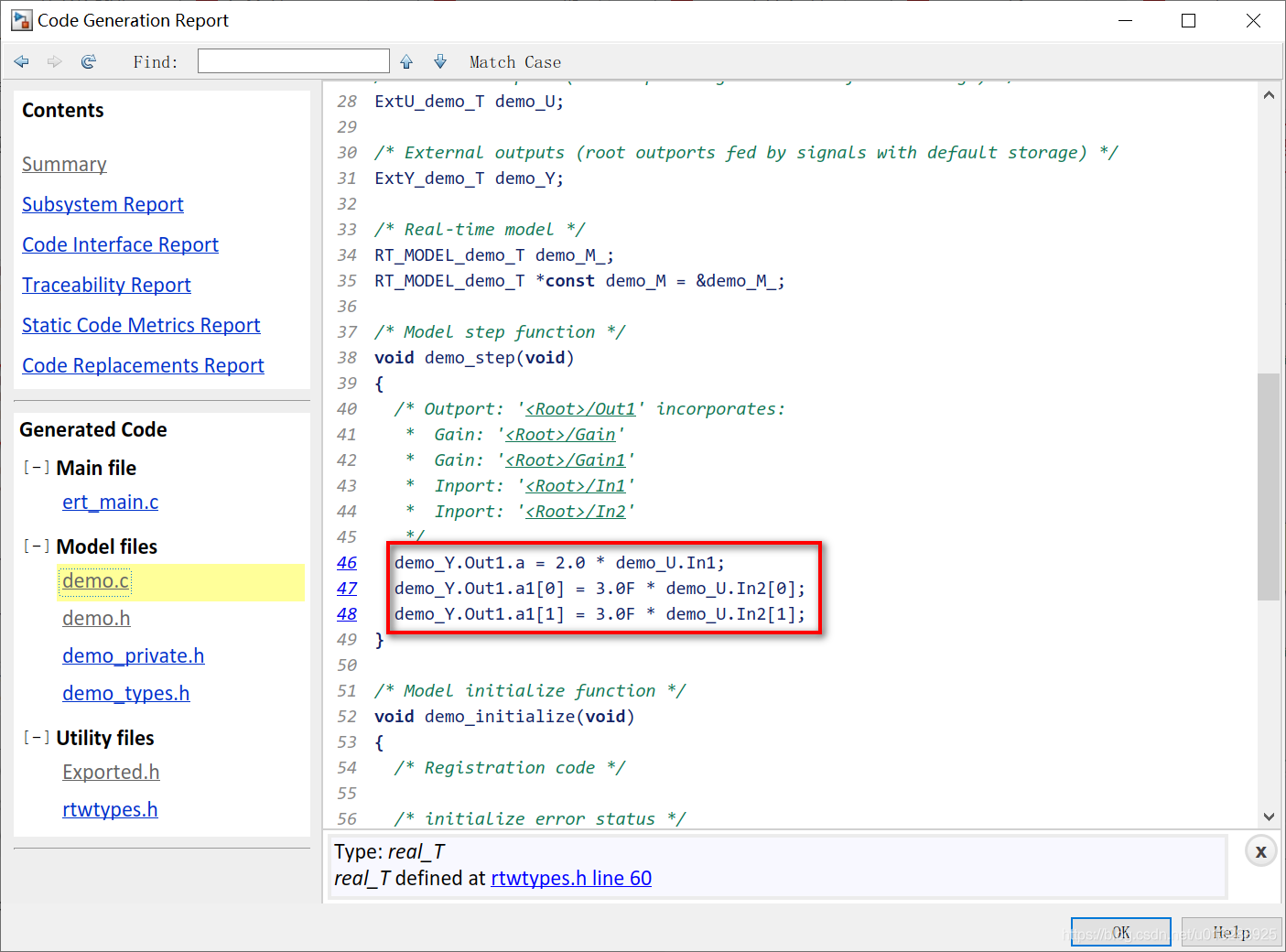The height and width of the screenshot is (952, 1286).
Task: Click in the Find text field
Action: pos(294,61)
